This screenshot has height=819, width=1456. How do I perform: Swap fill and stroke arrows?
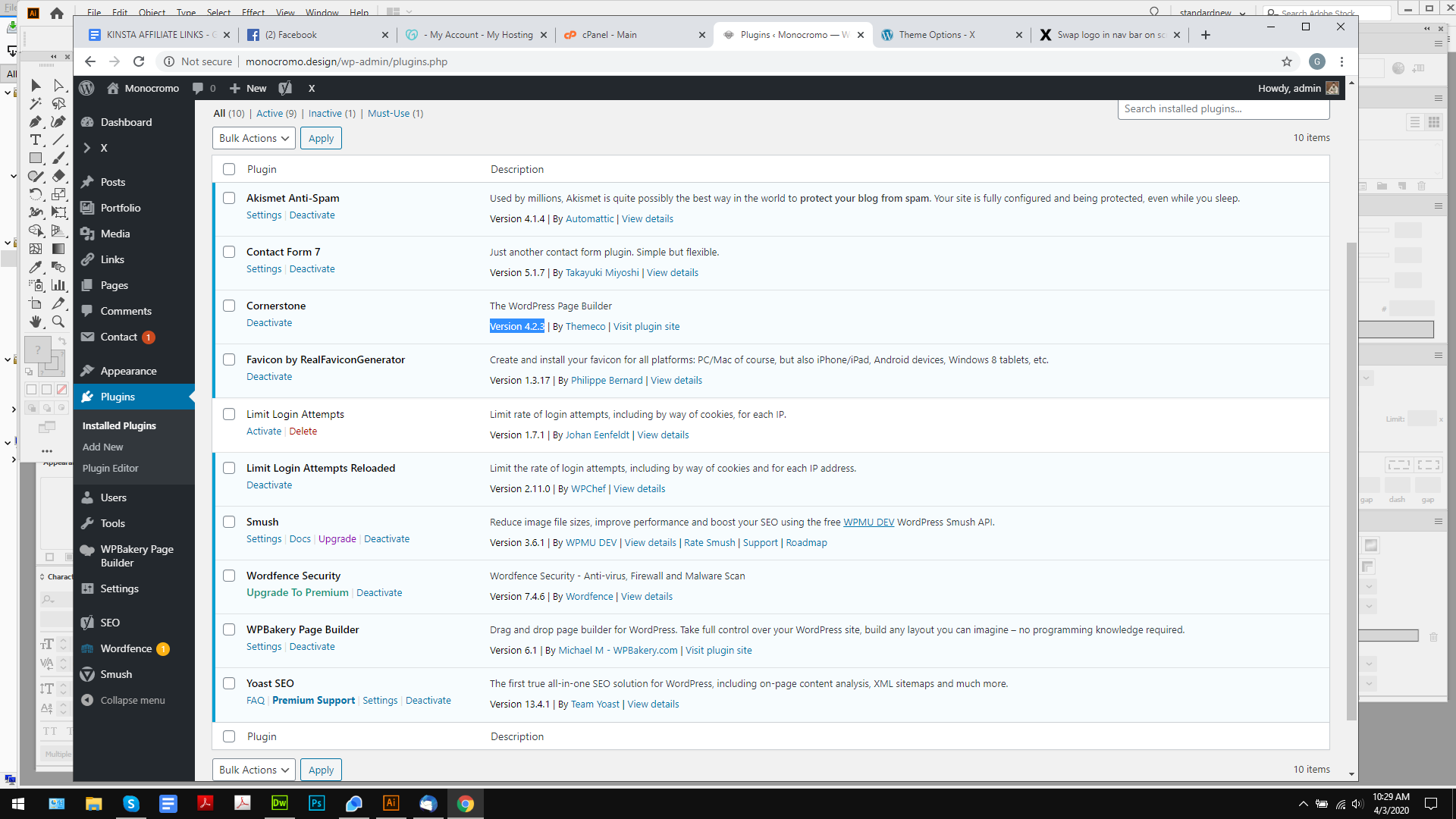click(62, 341)
